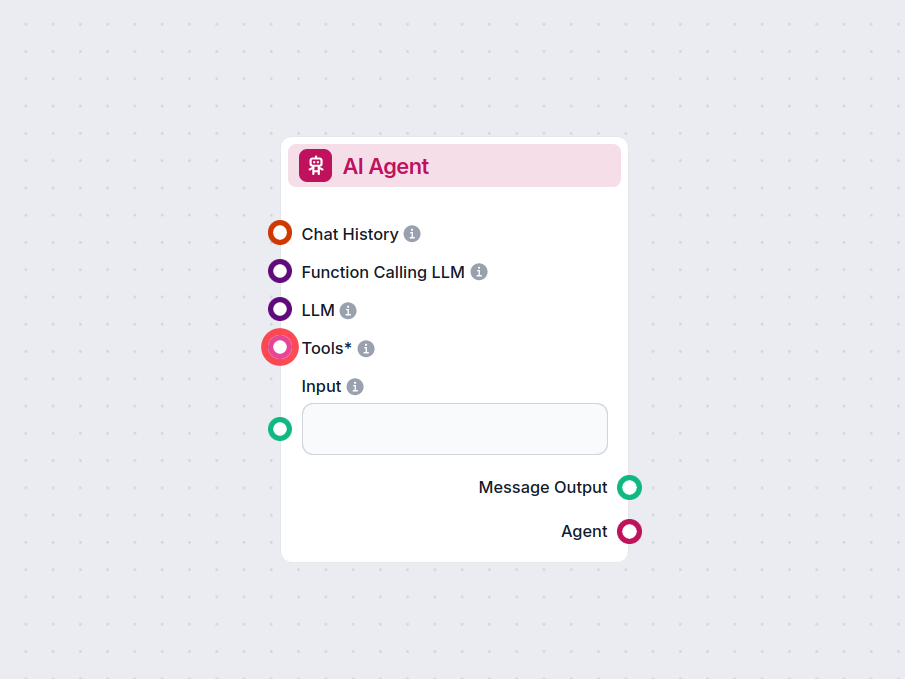Viewport: 905px width, 679px height.
Task: Click the AI Agent title bar
Action: pyautogui.click(x=454, y=165)
